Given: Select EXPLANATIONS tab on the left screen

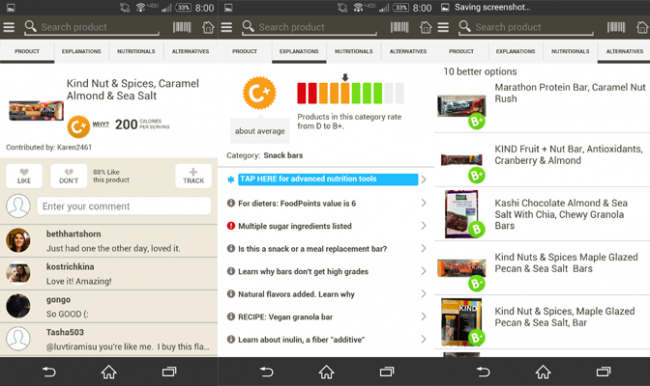Looking at the screenshot, I should (x=81, y=51).
